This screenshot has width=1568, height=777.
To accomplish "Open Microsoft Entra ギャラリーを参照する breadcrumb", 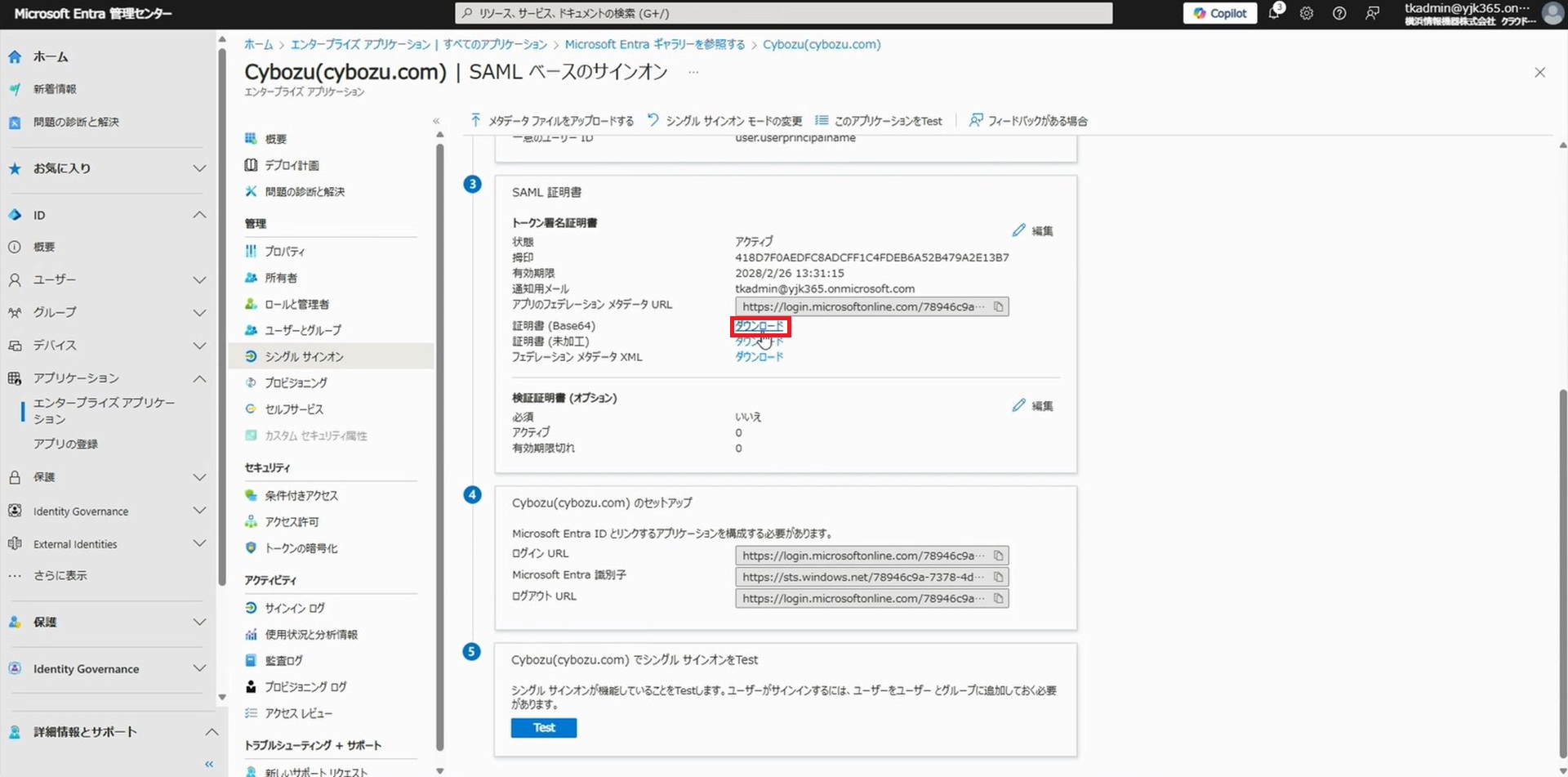I will coord(655,44).
